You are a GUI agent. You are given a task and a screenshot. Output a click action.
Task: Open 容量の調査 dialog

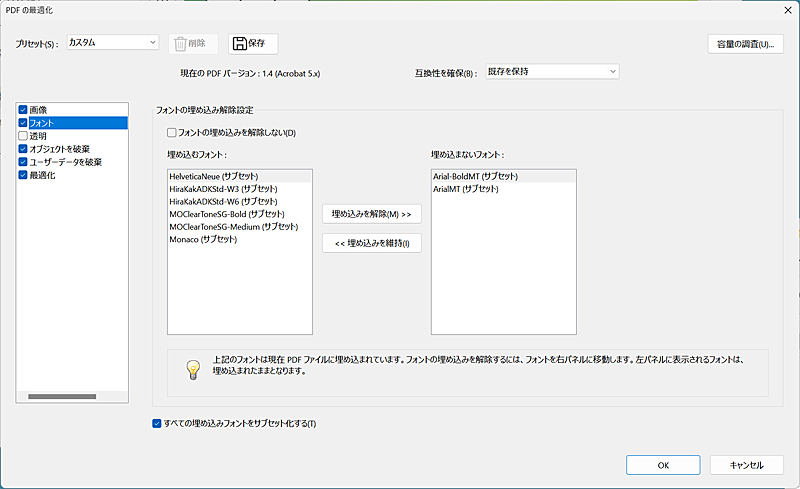pyautogui.click(x=744, y=43)
